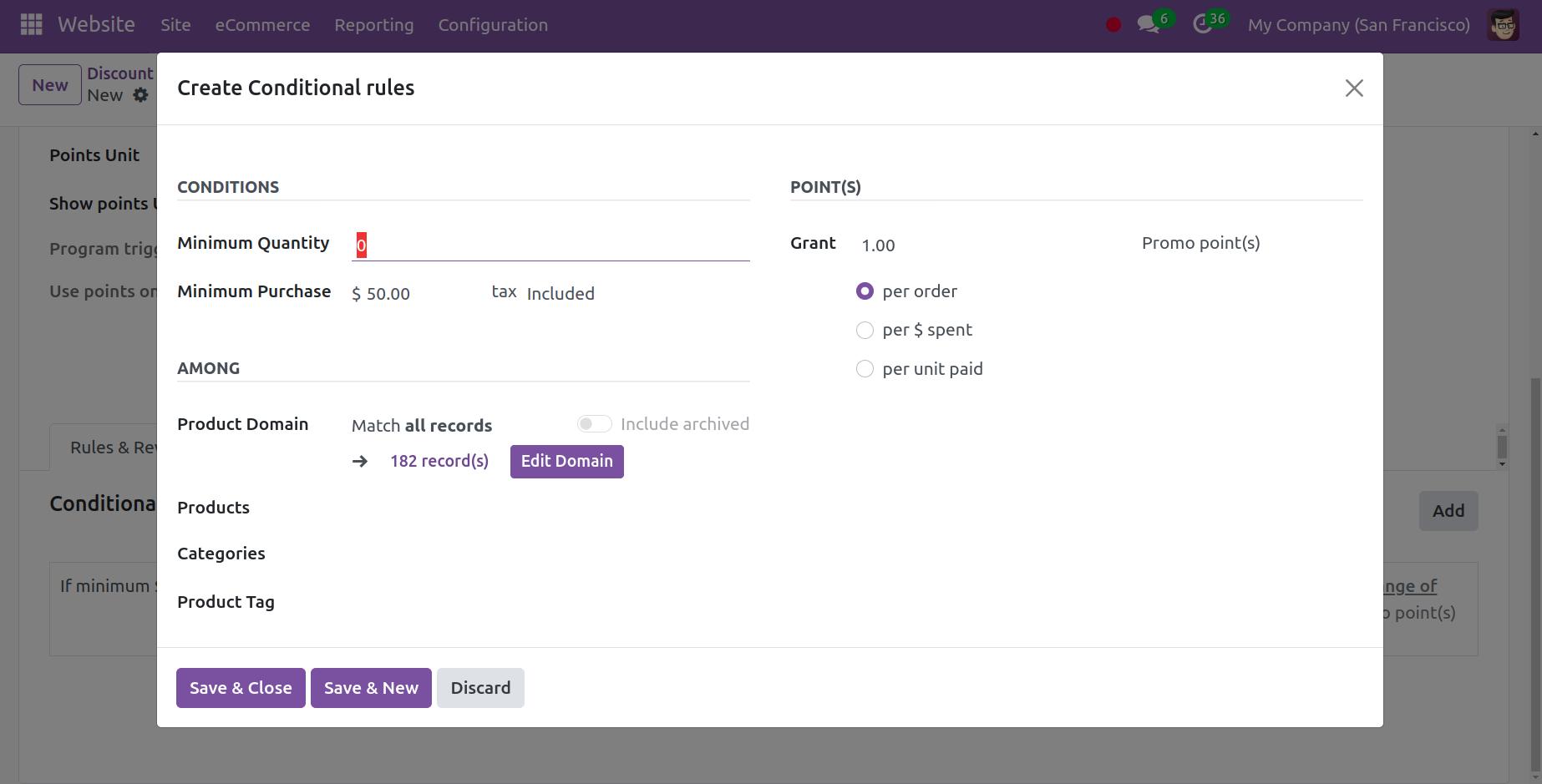Image resolution: width=1542 pixels, height=784 pixels.
Task: Click the Edit Domain button
Action: point(566,461)
